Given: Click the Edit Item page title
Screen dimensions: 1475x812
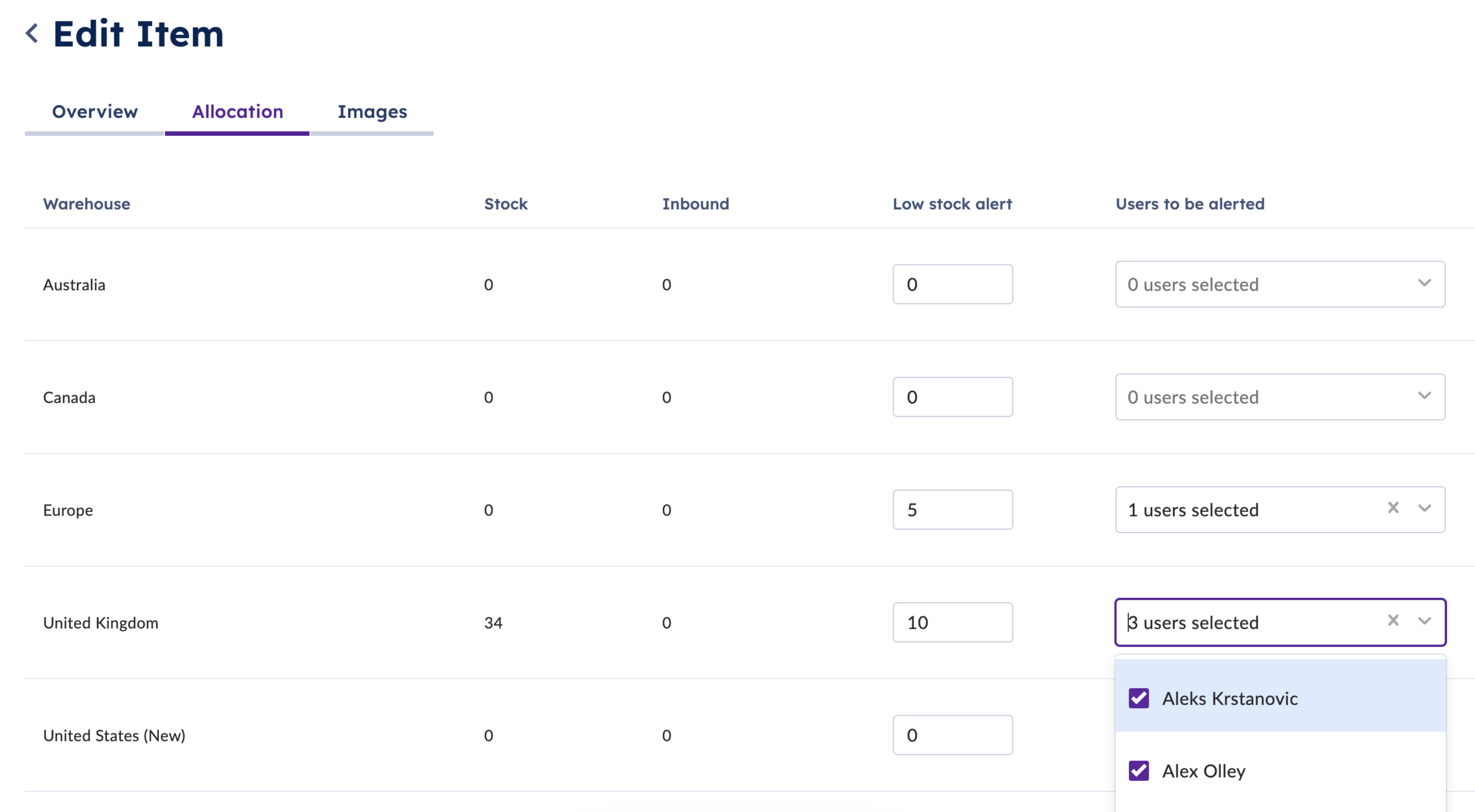Looking at the screenshot, I should (x=139, y=34).
